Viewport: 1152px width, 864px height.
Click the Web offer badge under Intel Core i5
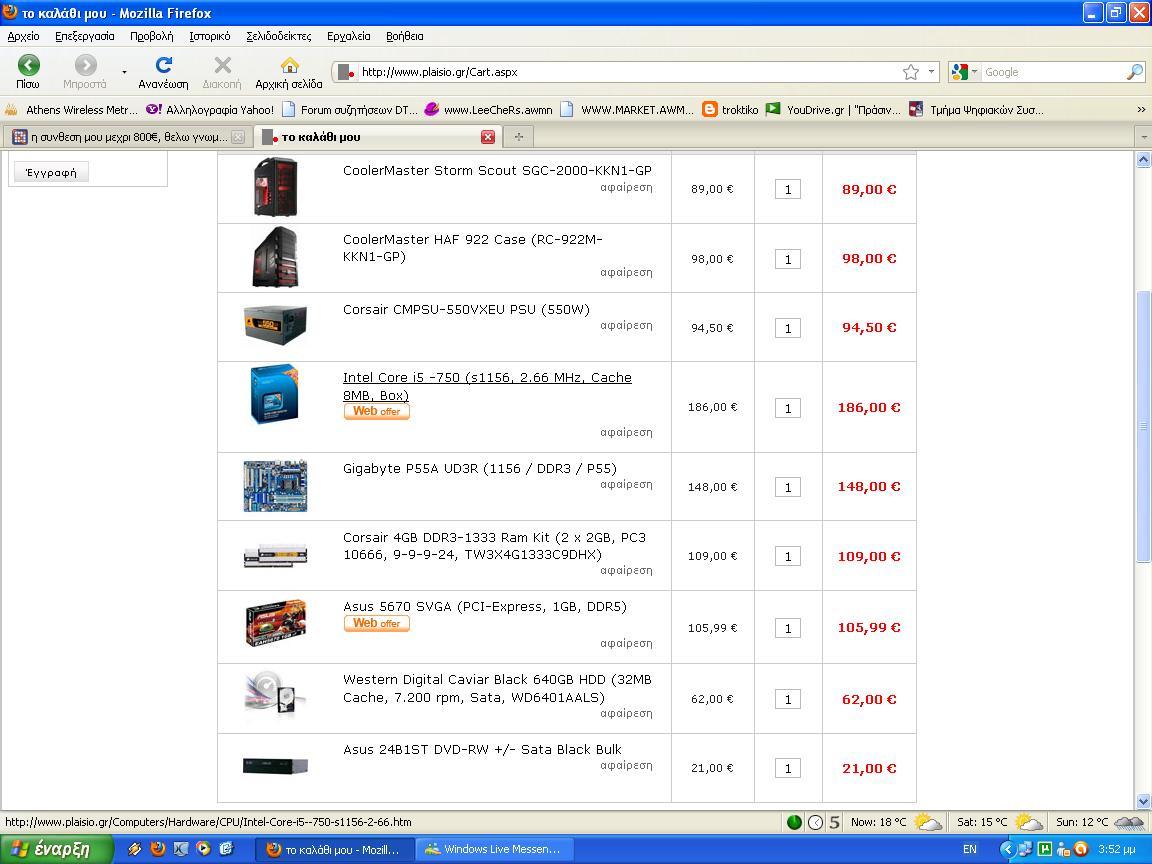376,411
